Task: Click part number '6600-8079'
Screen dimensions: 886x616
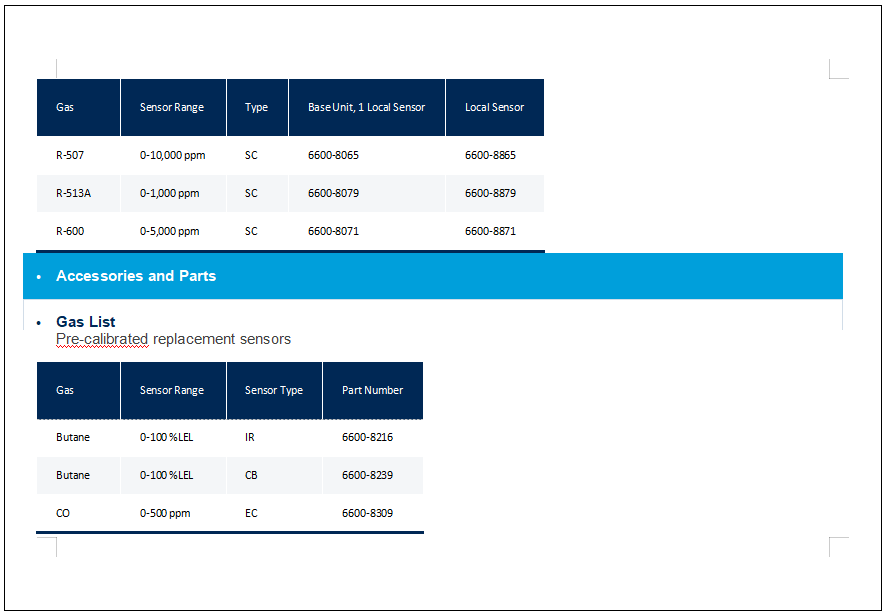Action: tap(333, 193)
